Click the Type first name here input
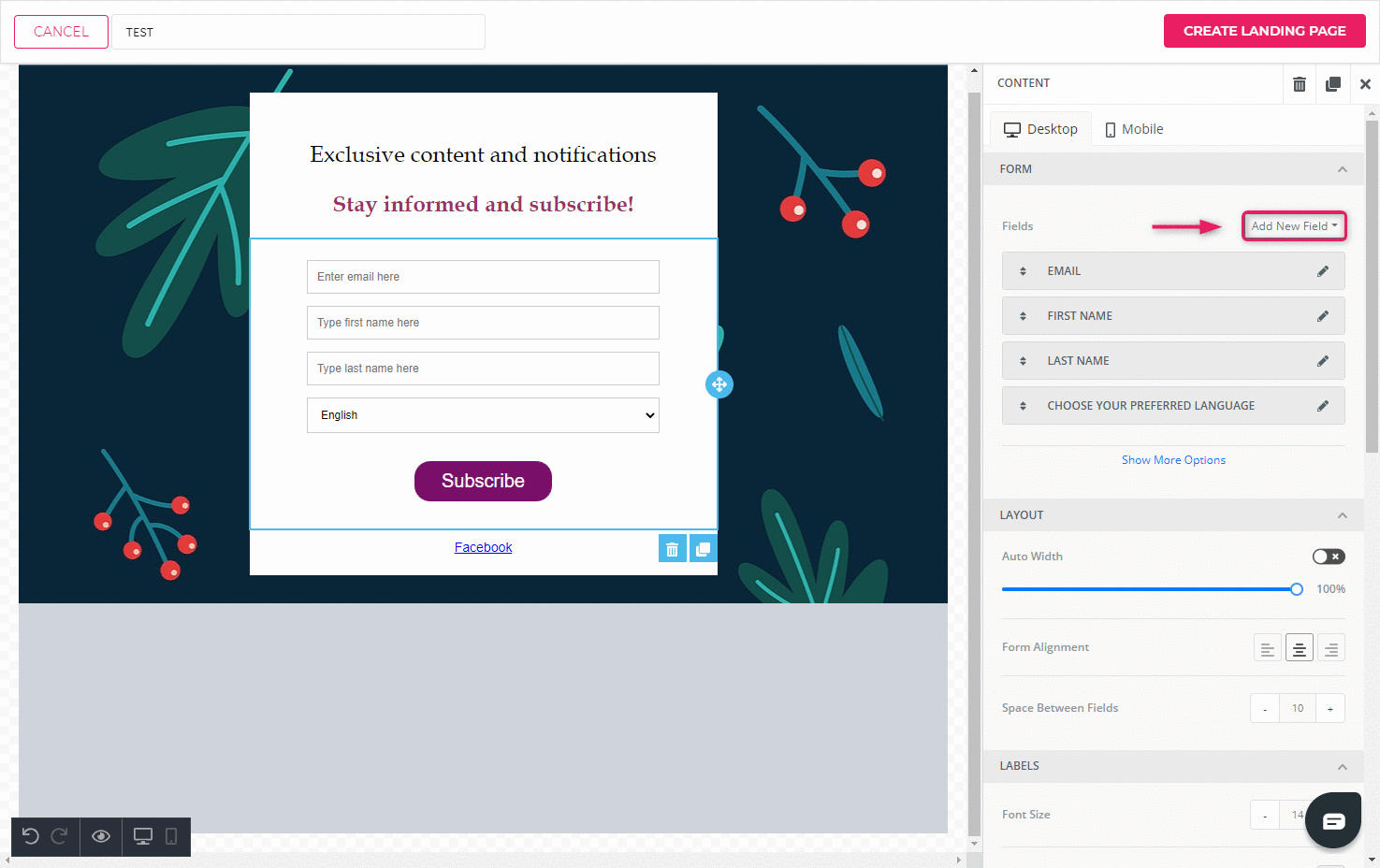This screenshot has width=1380, height=868. [x=483, y=323]
